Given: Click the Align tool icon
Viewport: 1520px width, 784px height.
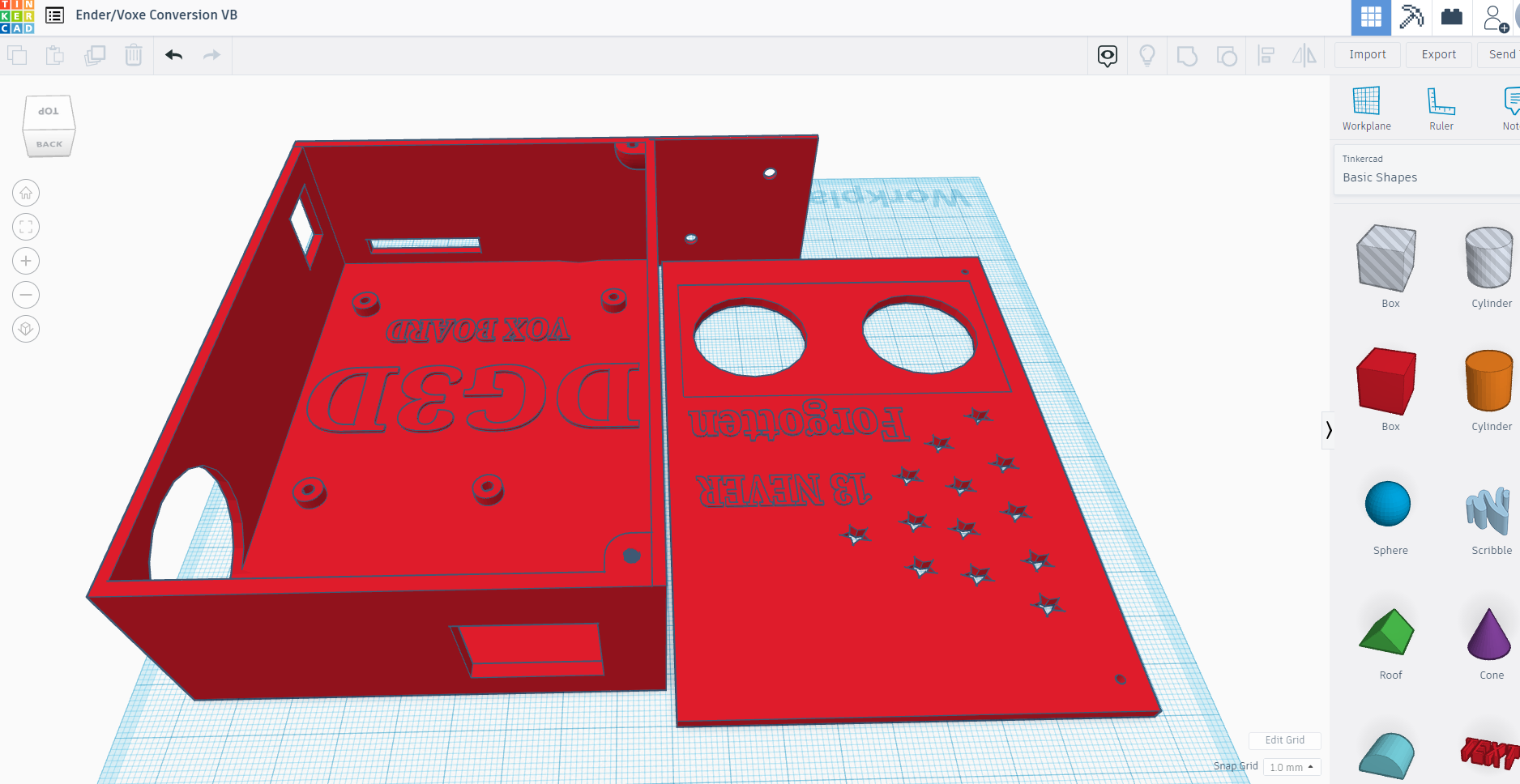Looking at the screenshot, I should (1266, 55).
